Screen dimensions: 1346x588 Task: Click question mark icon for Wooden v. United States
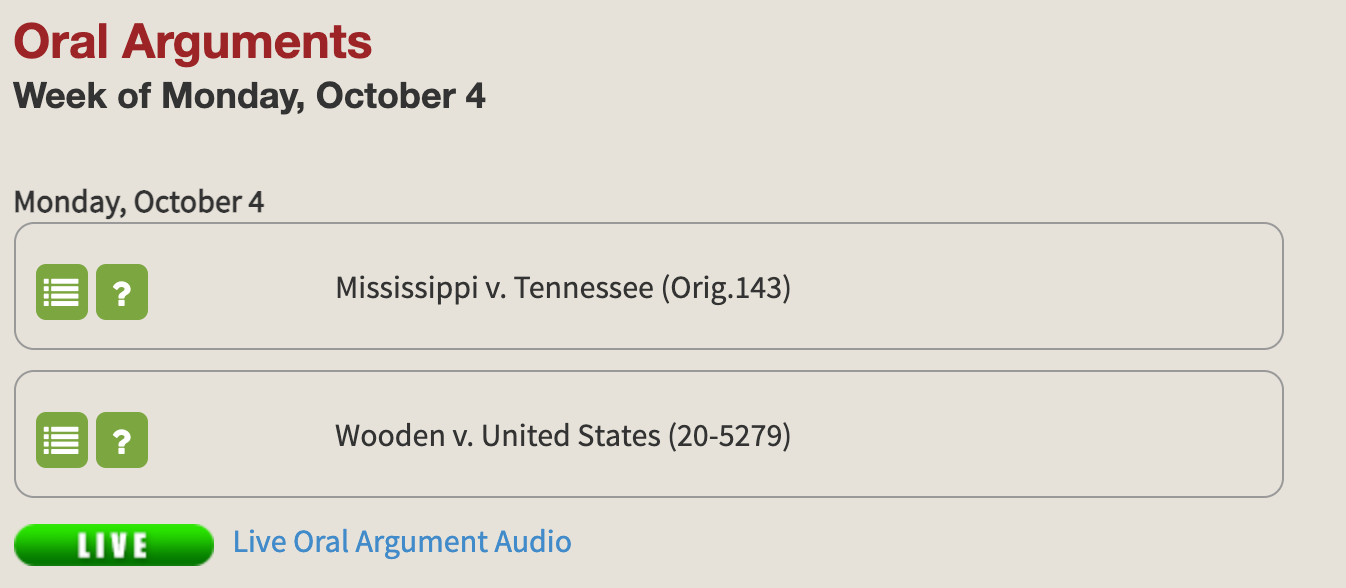point(122,440)
